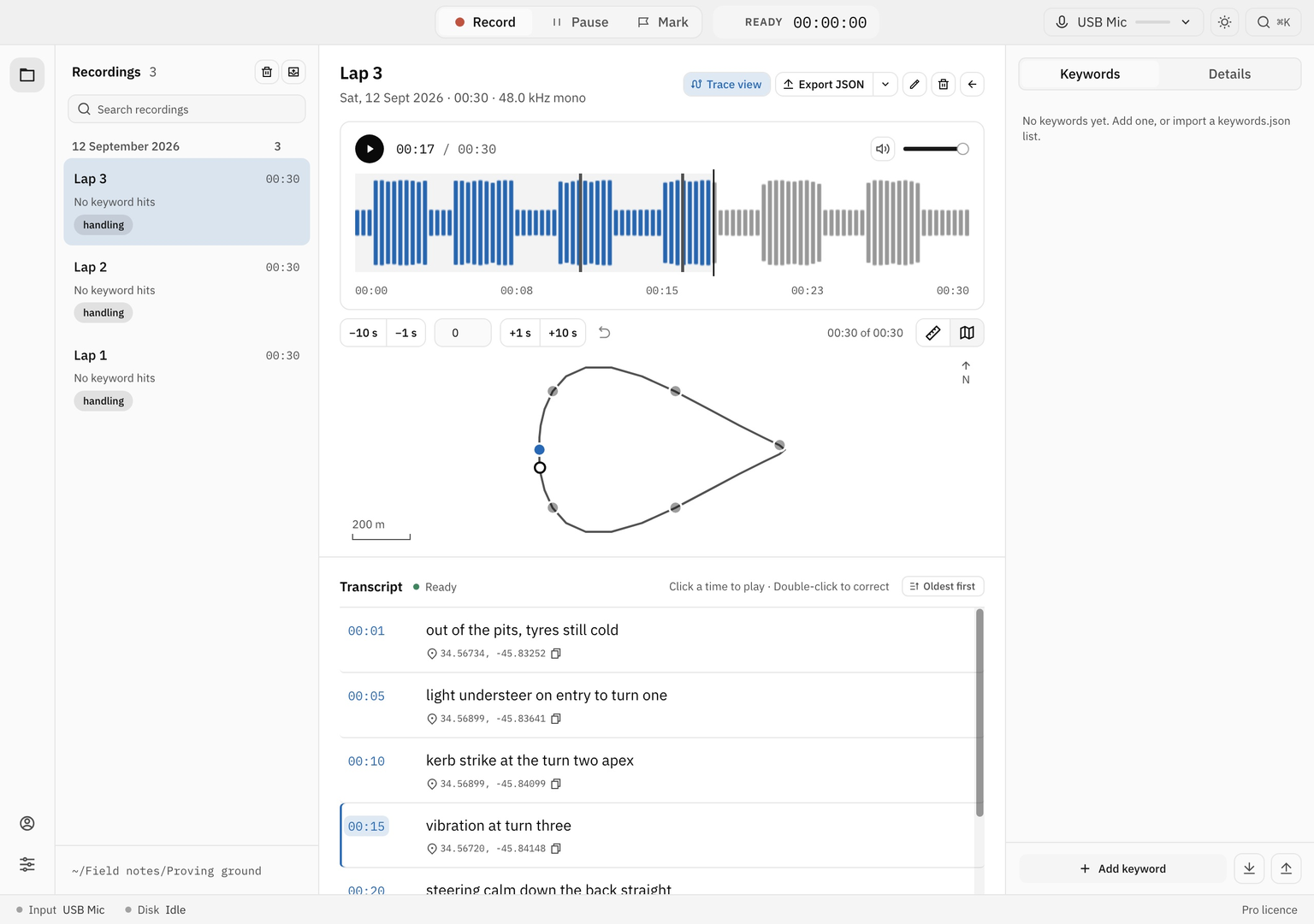
Task: Adjust the playback volume slider
Action: [x=936, y=149]
